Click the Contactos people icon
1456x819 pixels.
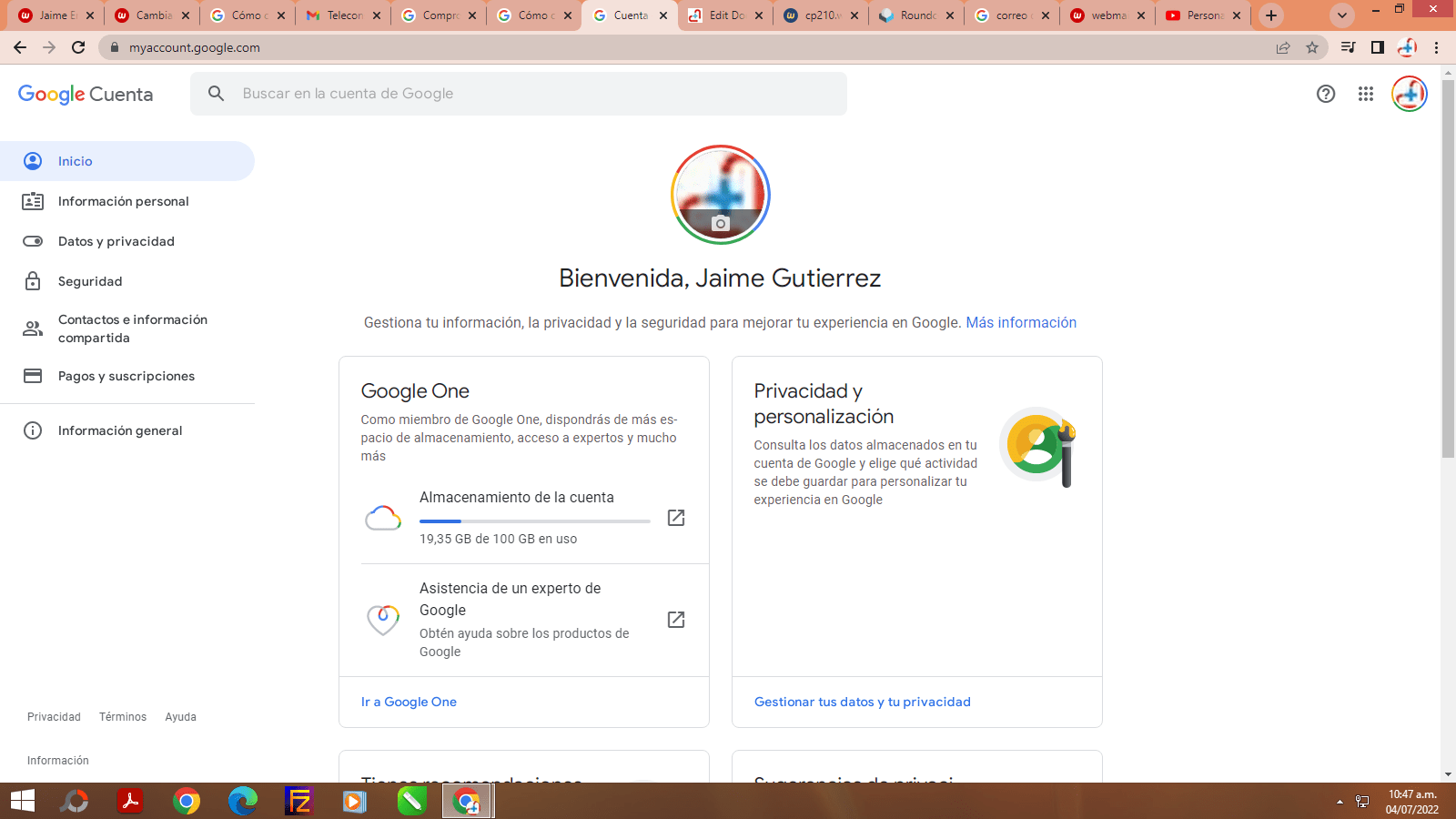click(x=33, y=329)
